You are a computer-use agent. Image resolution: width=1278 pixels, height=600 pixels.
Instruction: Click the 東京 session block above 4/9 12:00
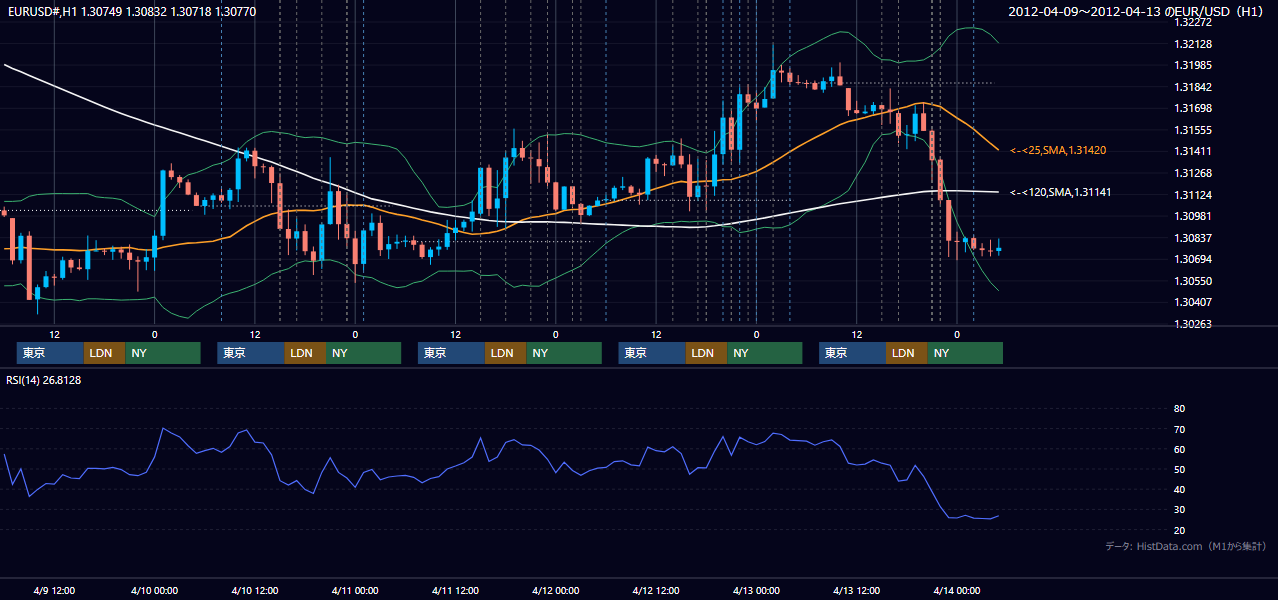point(50,353)
